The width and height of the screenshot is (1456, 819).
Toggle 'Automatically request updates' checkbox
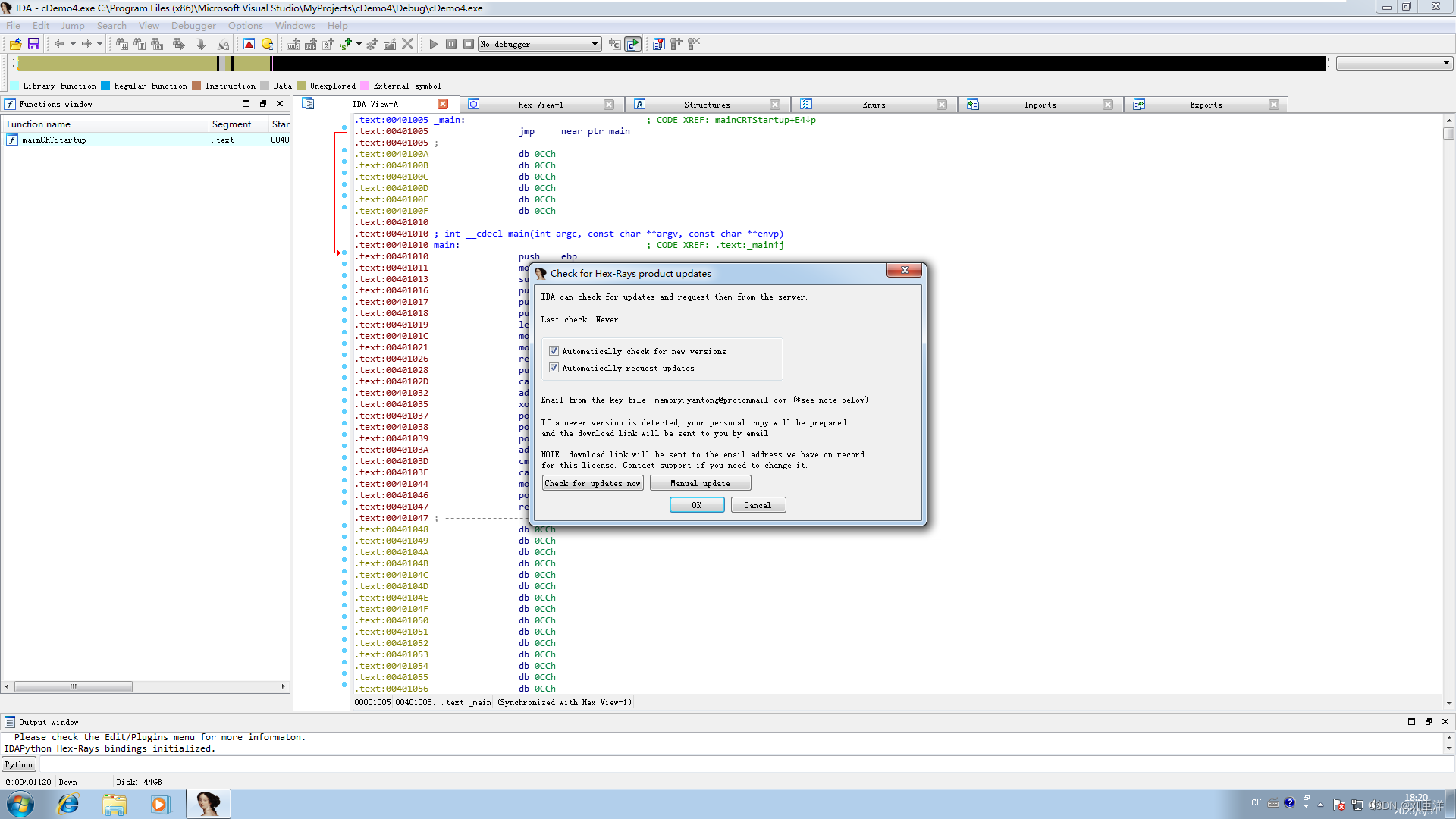tap(554, 368)
